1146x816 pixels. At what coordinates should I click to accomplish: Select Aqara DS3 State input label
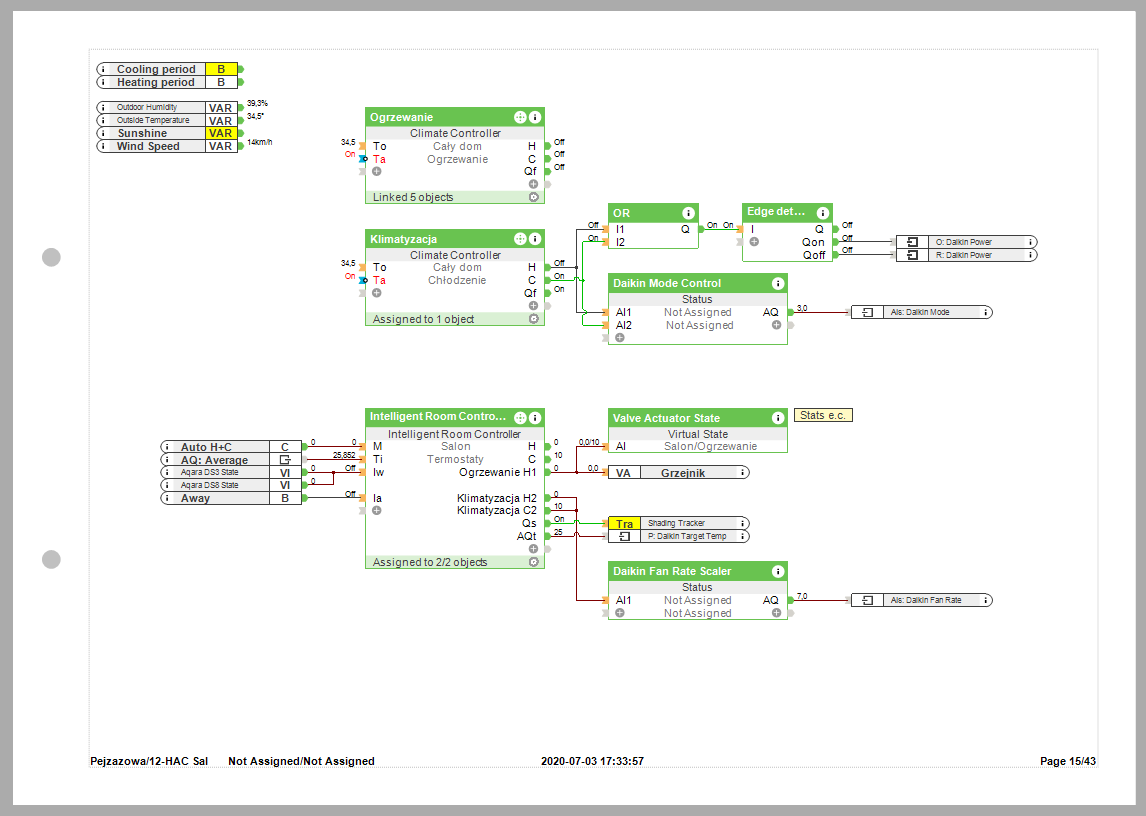tap(209, 472)
